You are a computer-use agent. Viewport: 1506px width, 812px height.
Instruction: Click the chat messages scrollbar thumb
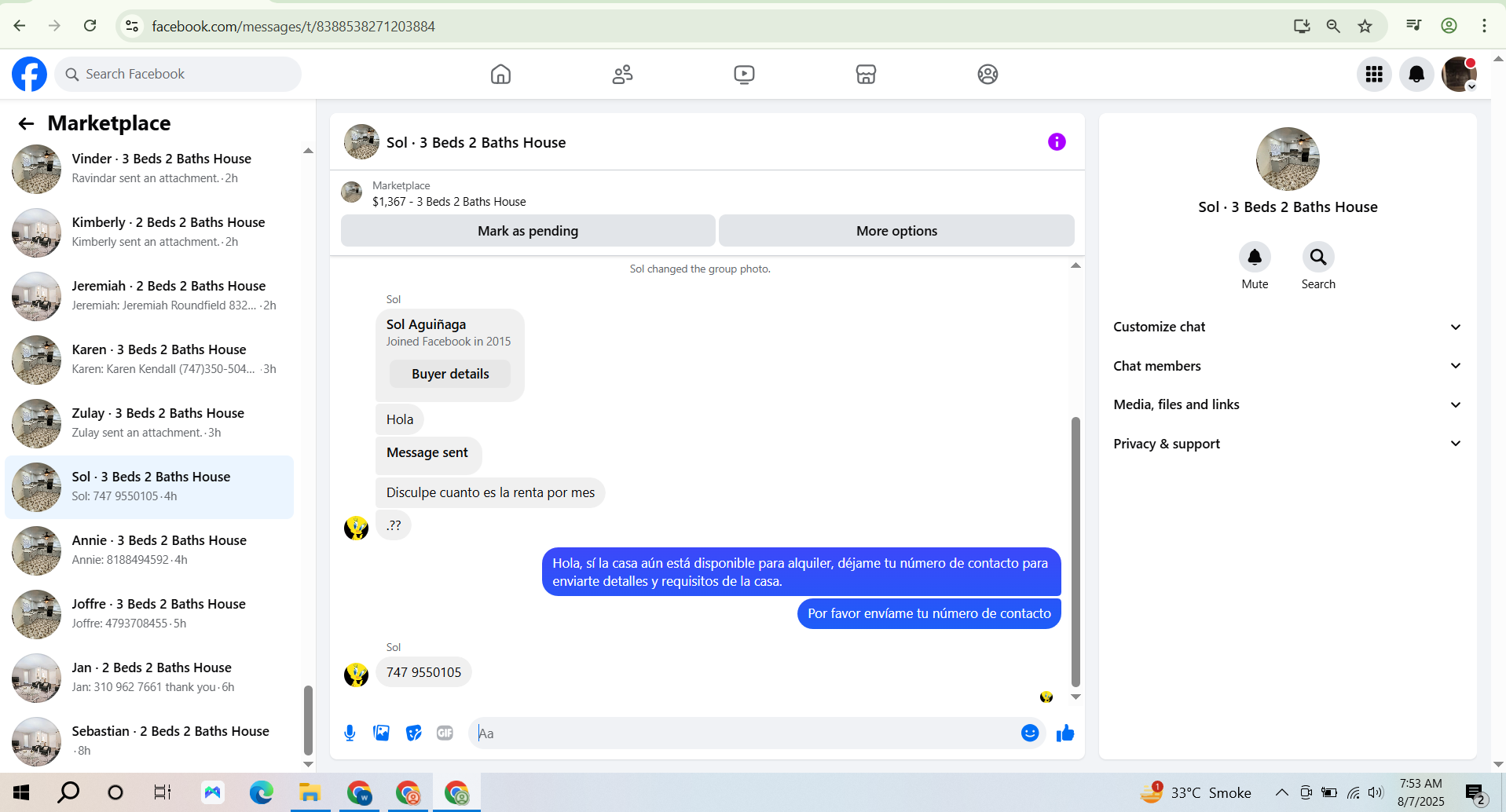pyautogui.click(x=1075, y=552)
